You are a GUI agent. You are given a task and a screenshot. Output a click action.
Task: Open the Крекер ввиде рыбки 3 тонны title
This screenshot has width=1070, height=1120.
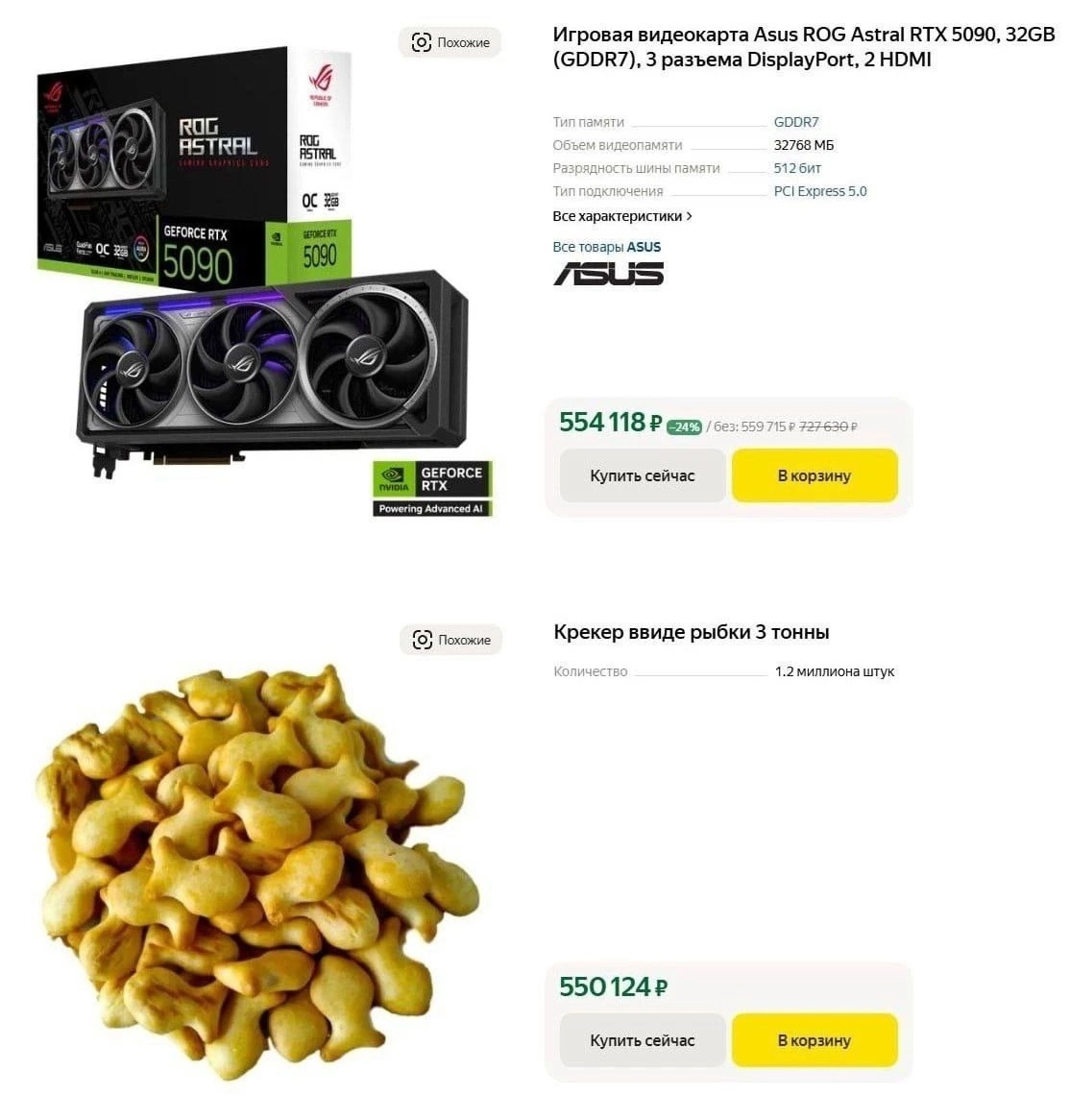pos(692,632)
